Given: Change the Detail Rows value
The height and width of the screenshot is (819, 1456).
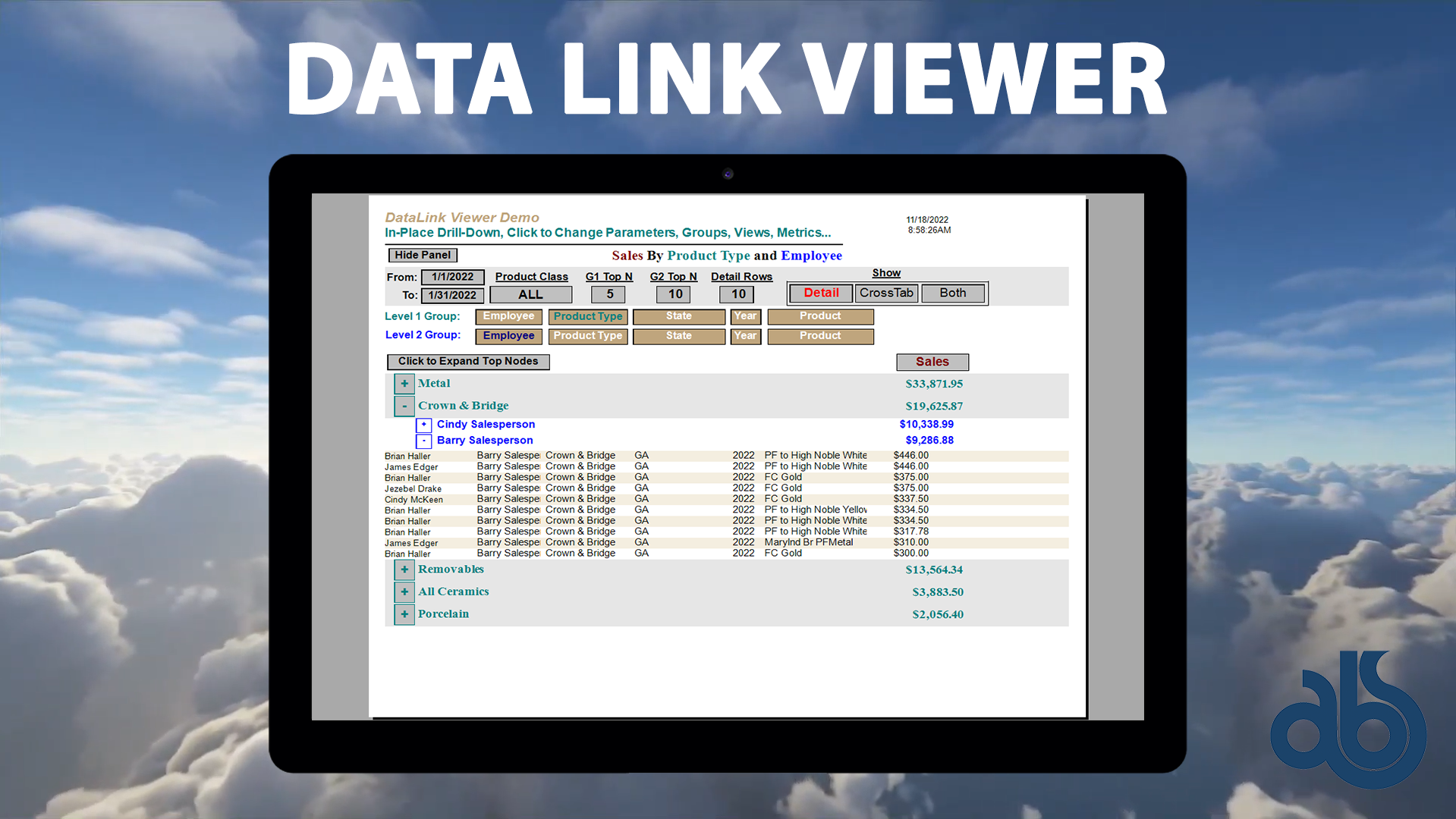Looking at the screenshot, I should tap(738, 294).
